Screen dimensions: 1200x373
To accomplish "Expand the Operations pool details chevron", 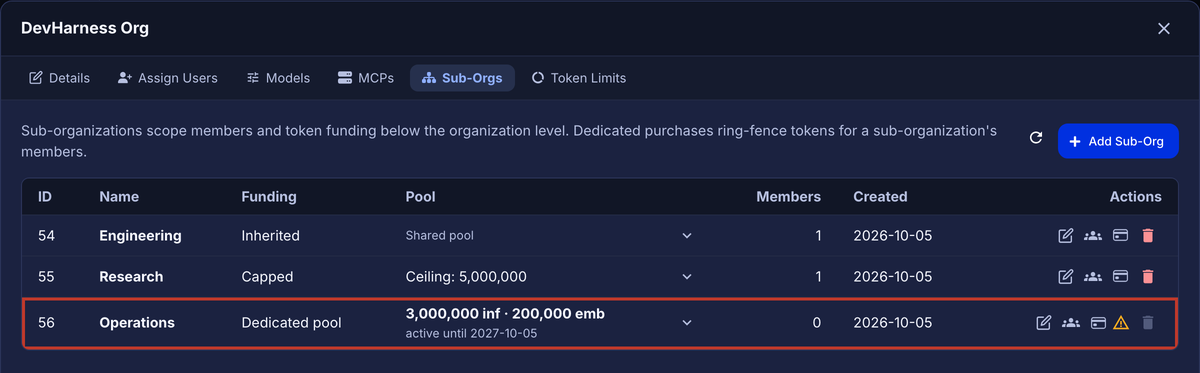I will (687, 322).
